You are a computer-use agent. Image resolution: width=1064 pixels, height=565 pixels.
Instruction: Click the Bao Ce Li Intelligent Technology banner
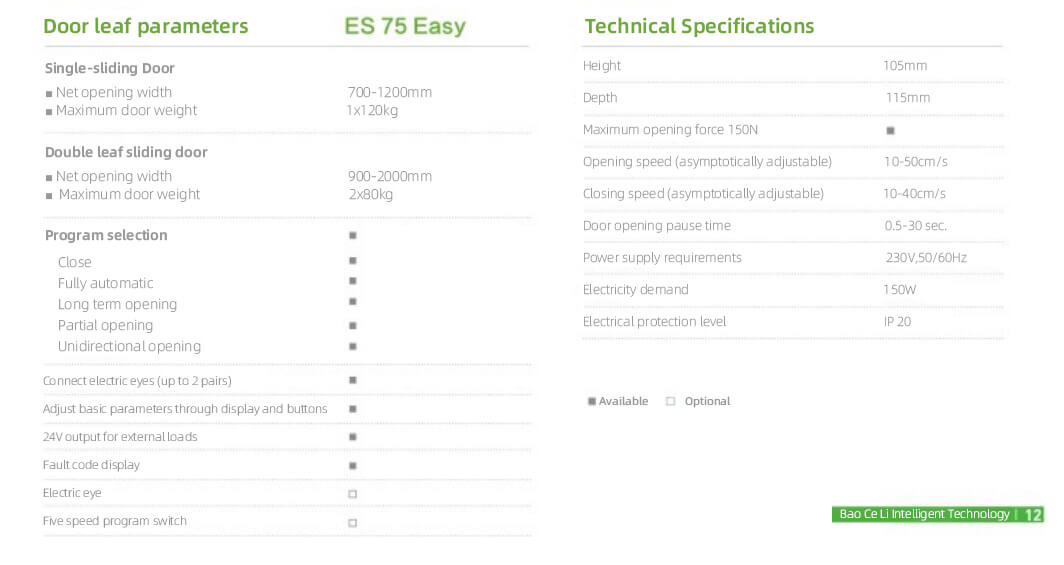[924, 514]
